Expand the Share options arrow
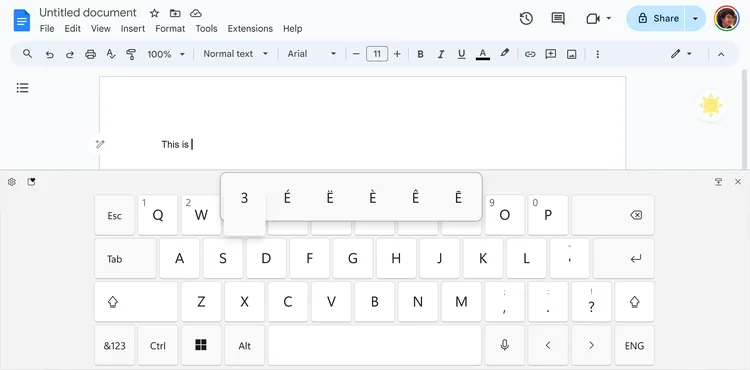750x370 pixels. tap(695, 19)
